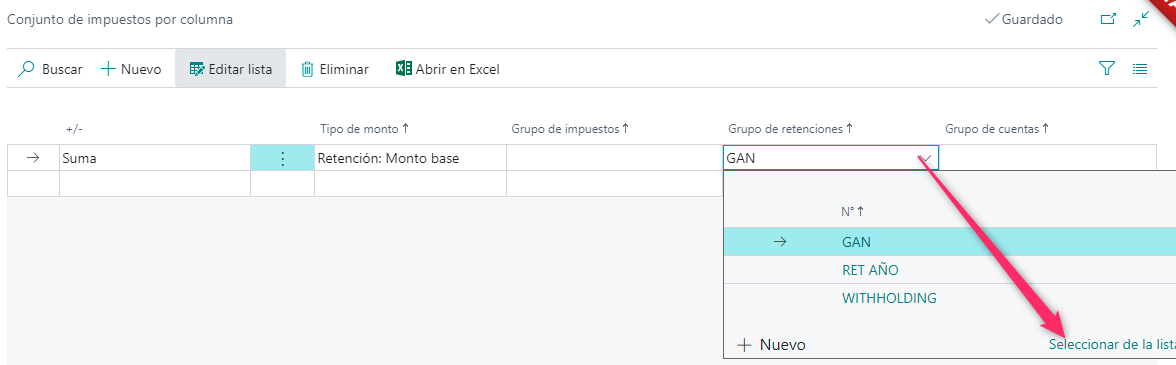This screenshot has height=365, width=1176.
Task: Toggle Editar lista mode
Action: click(x=230, y=69)
